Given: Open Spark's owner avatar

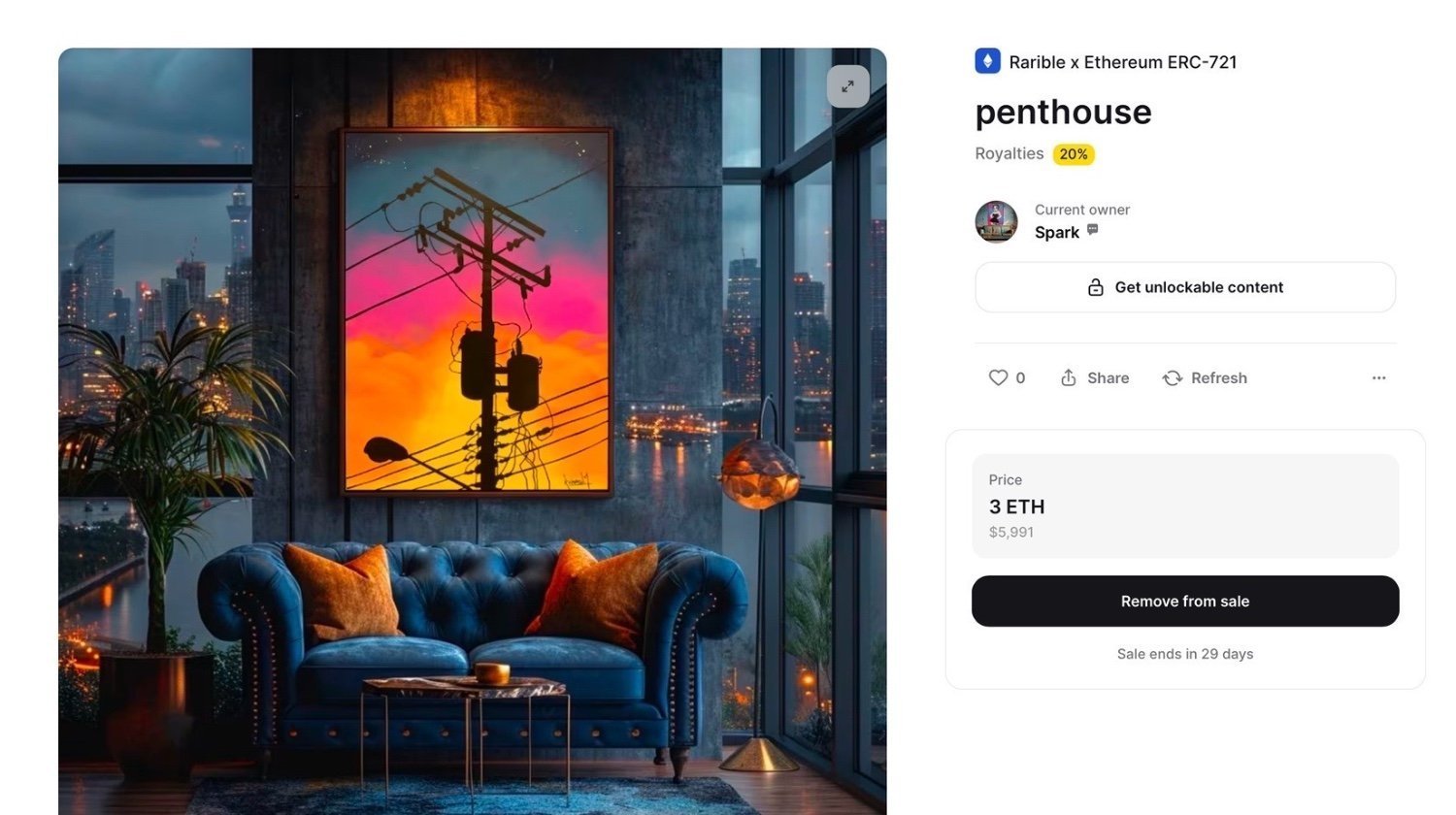Looking at the screenshot, I should [x=996, y=221].
